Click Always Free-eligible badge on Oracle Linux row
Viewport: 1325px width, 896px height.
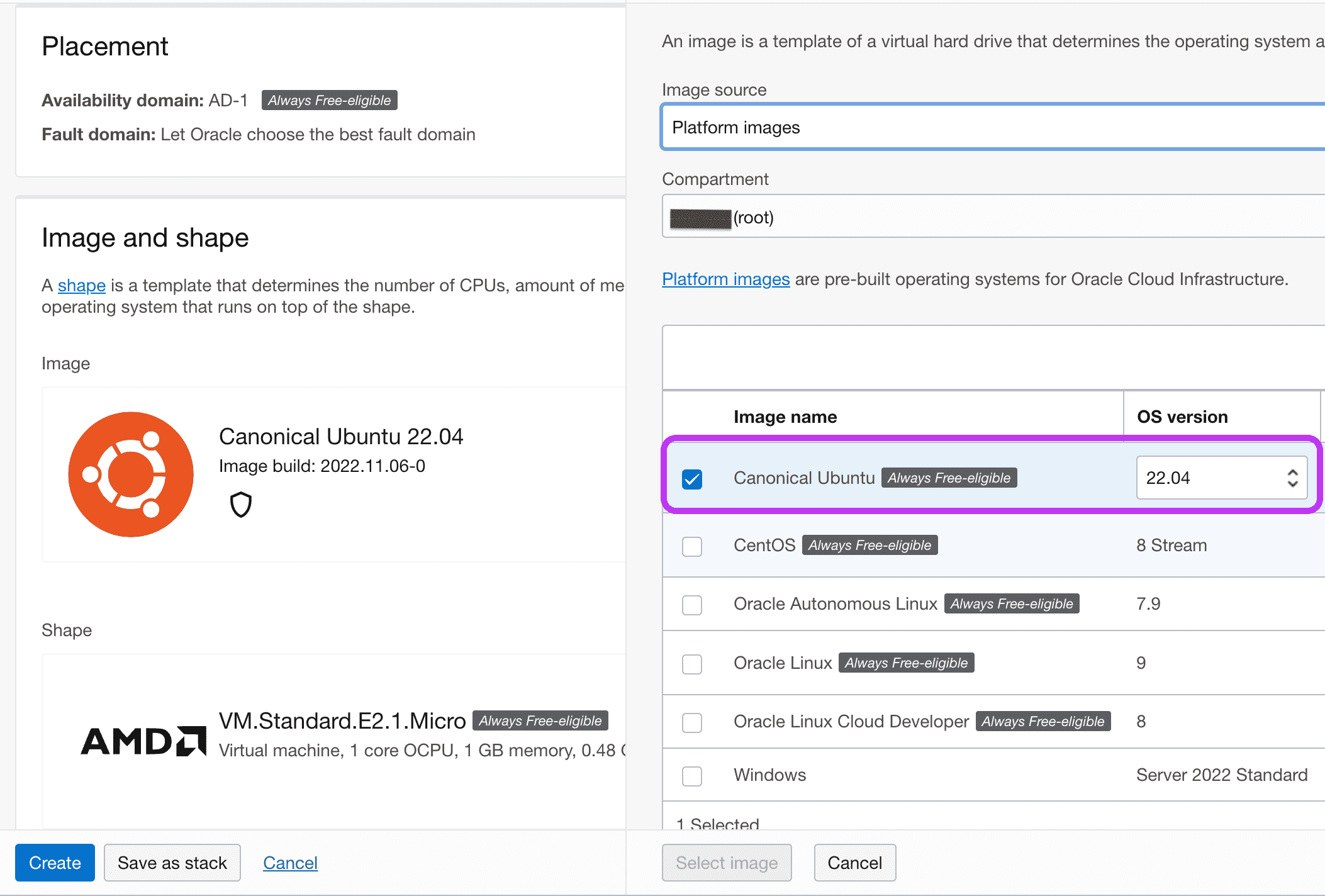(x=907, y=663)
